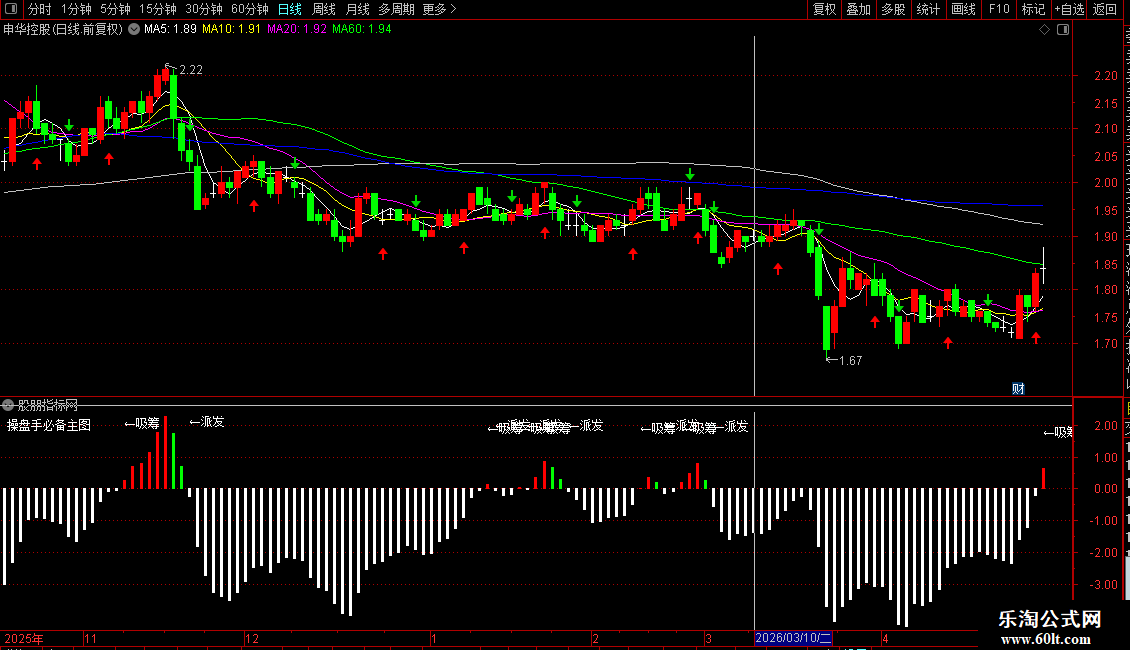The height and width of the screenshot is (650, 1130).
Task: Click the MA5: 1.89 indicator label
Action: pyautogui.click(x=170, y=29)
